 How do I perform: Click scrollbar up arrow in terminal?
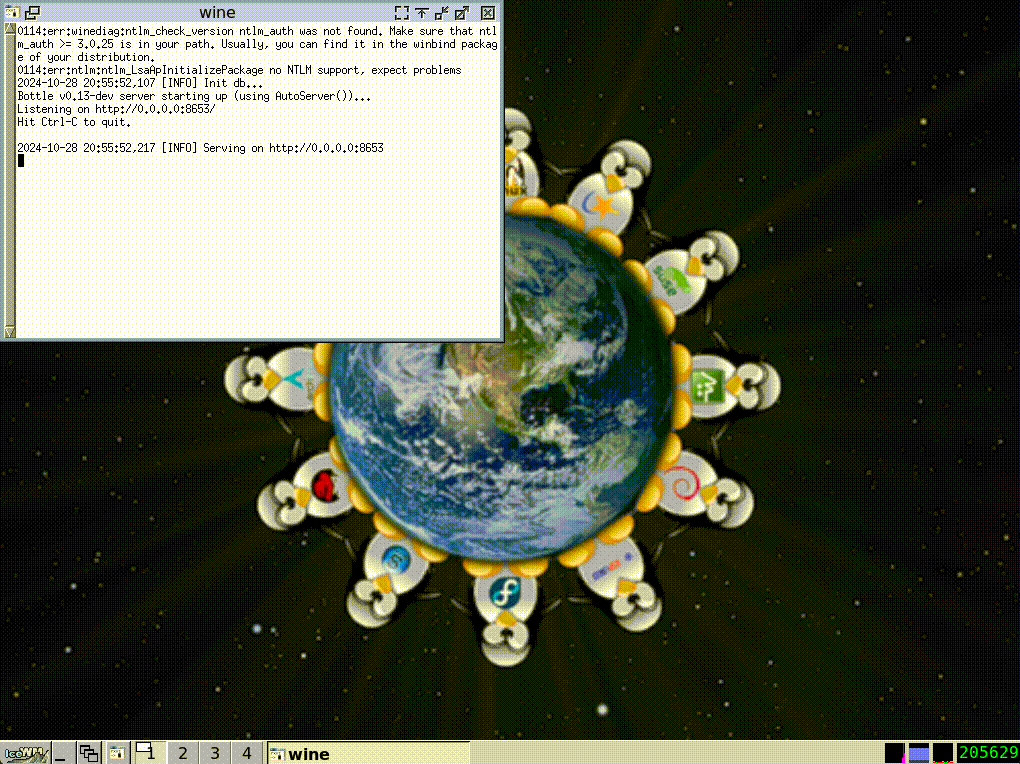pos(10,29)
